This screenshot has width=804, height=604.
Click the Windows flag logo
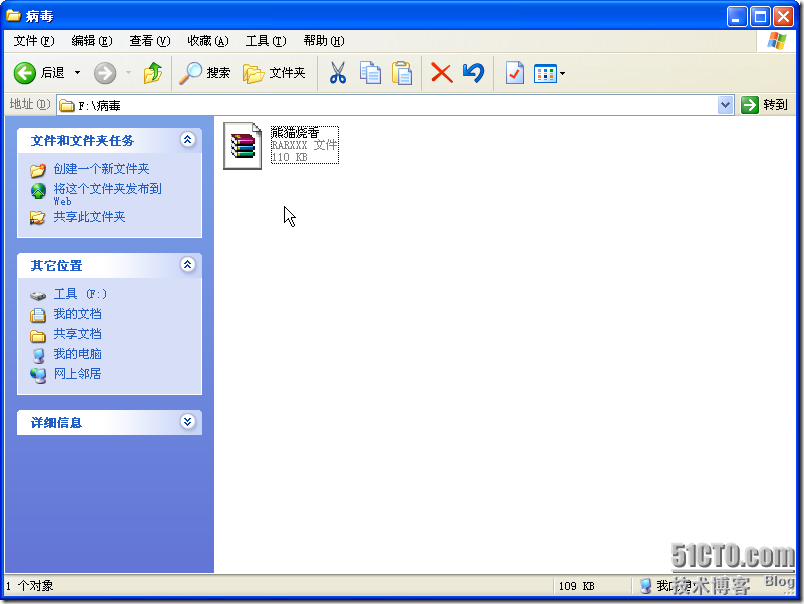(x=777, y=41)
